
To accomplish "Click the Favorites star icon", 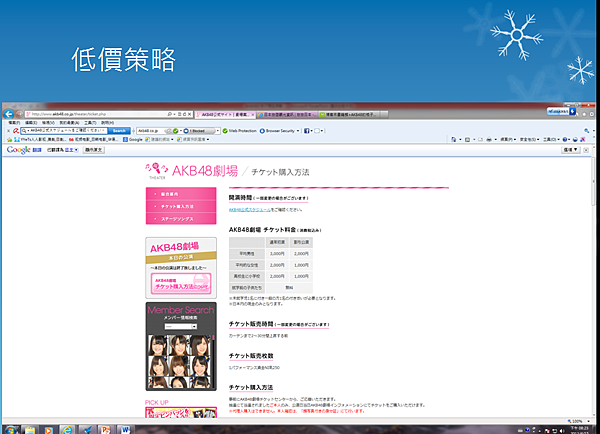I will pos(10,139).
